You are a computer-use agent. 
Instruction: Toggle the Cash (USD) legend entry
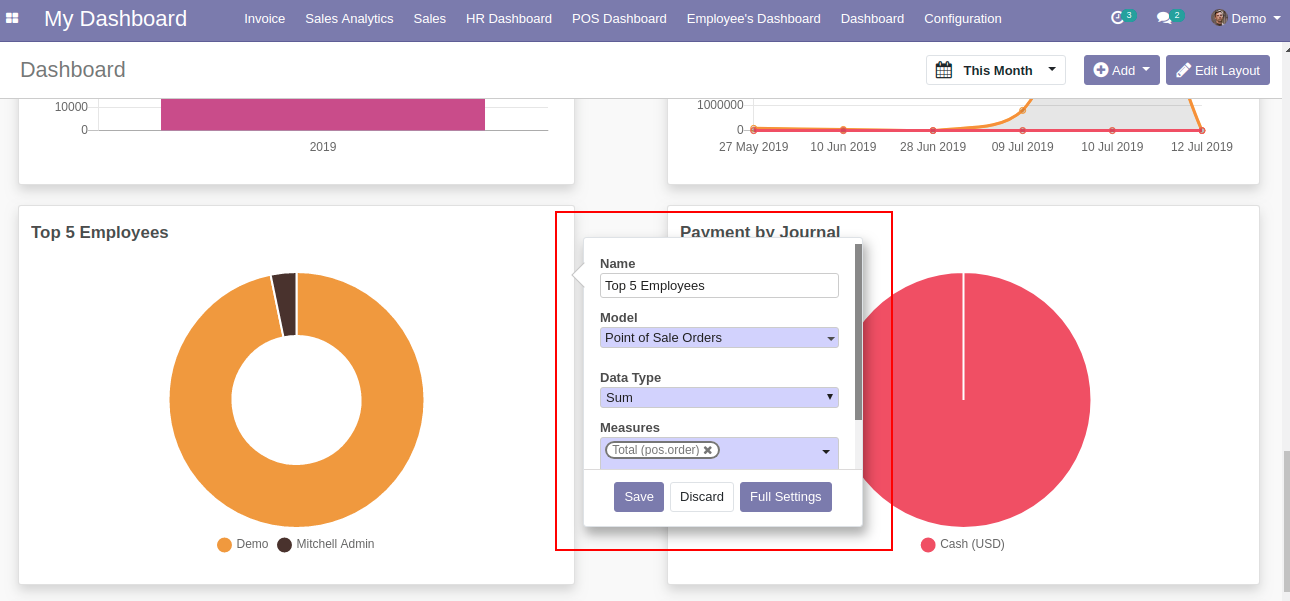point(962,544)
